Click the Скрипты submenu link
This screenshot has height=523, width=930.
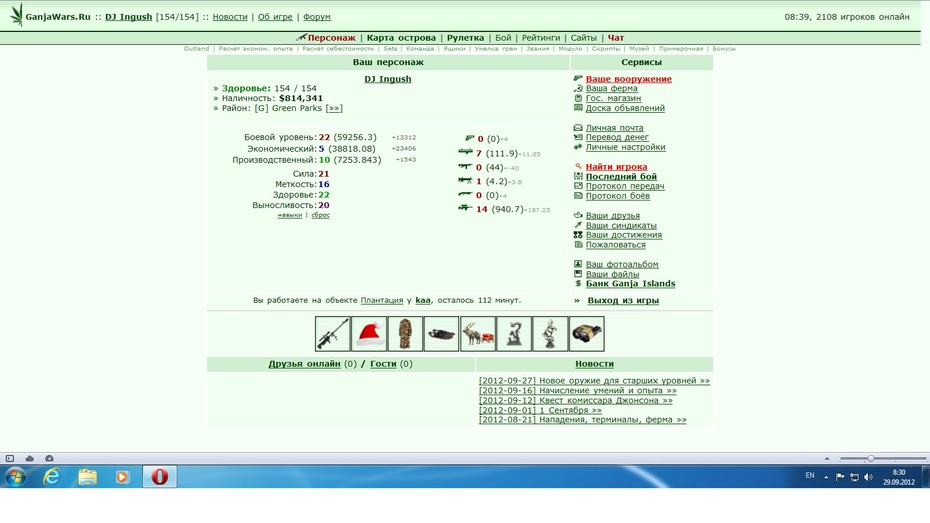click(x=606, y=49)
